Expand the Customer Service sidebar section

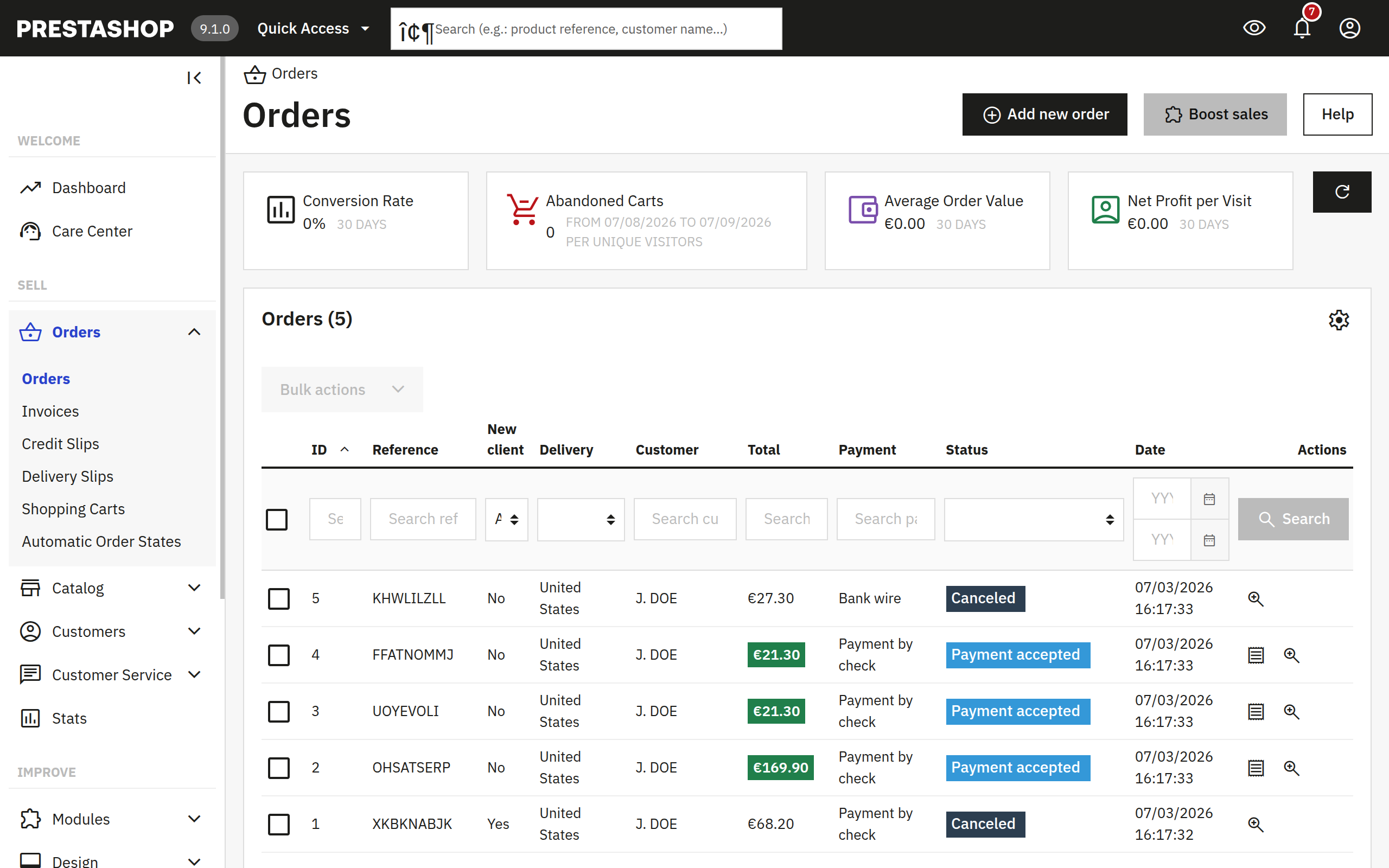pos(195,674)
